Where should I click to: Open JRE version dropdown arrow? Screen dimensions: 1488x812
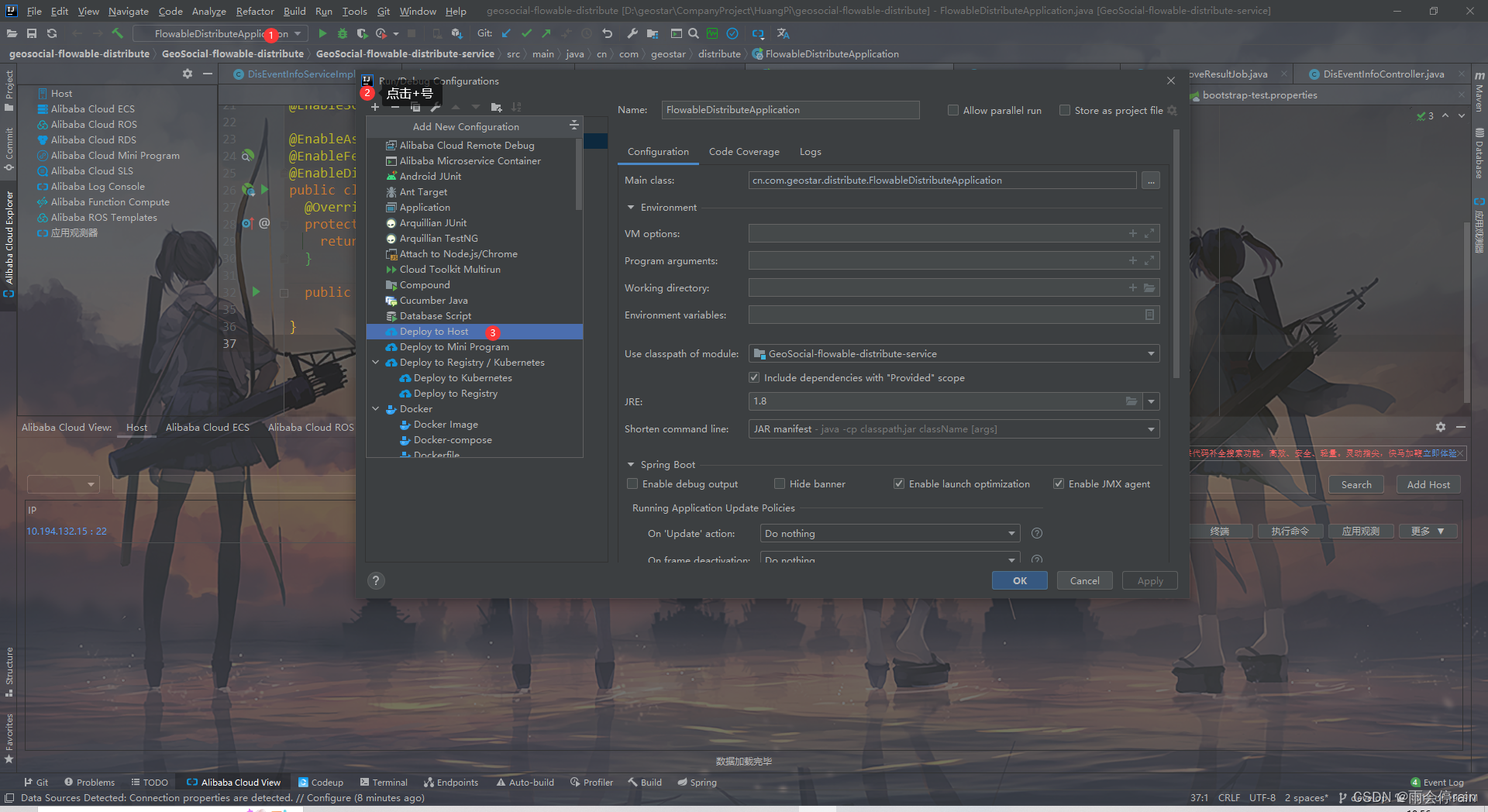(x=1151, y=401)
